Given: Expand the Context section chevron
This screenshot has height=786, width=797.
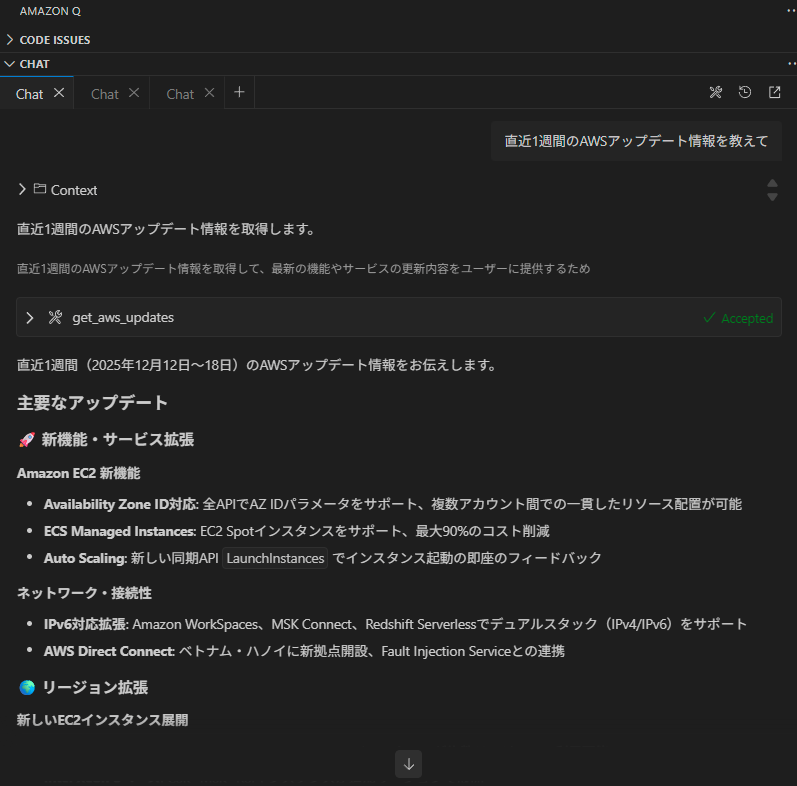Looking at the screenshot, I should (x=22, y=189).
